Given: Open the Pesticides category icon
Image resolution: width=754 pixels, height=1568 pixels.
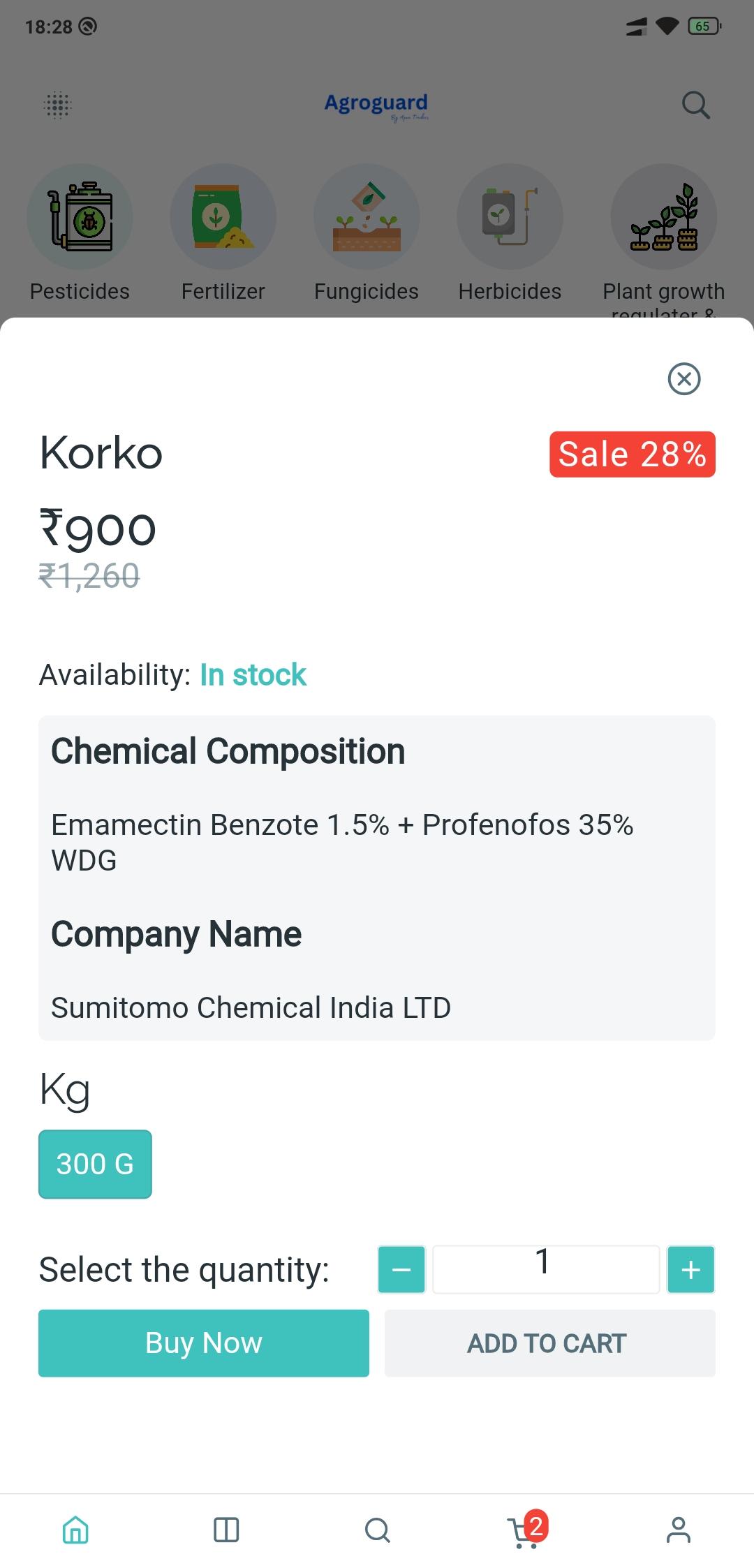Looking at the screenshot, I should click(x=80, y=216).
